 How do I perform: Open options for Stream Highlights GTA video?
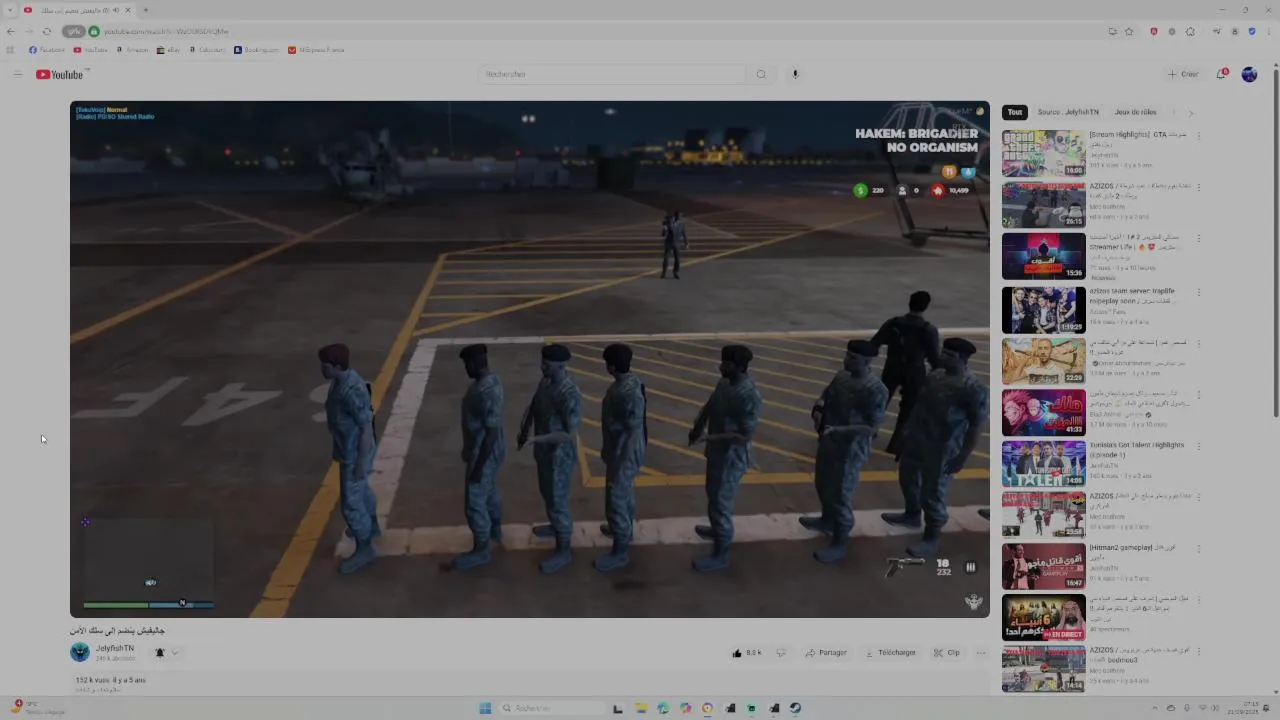[1199, 136]
